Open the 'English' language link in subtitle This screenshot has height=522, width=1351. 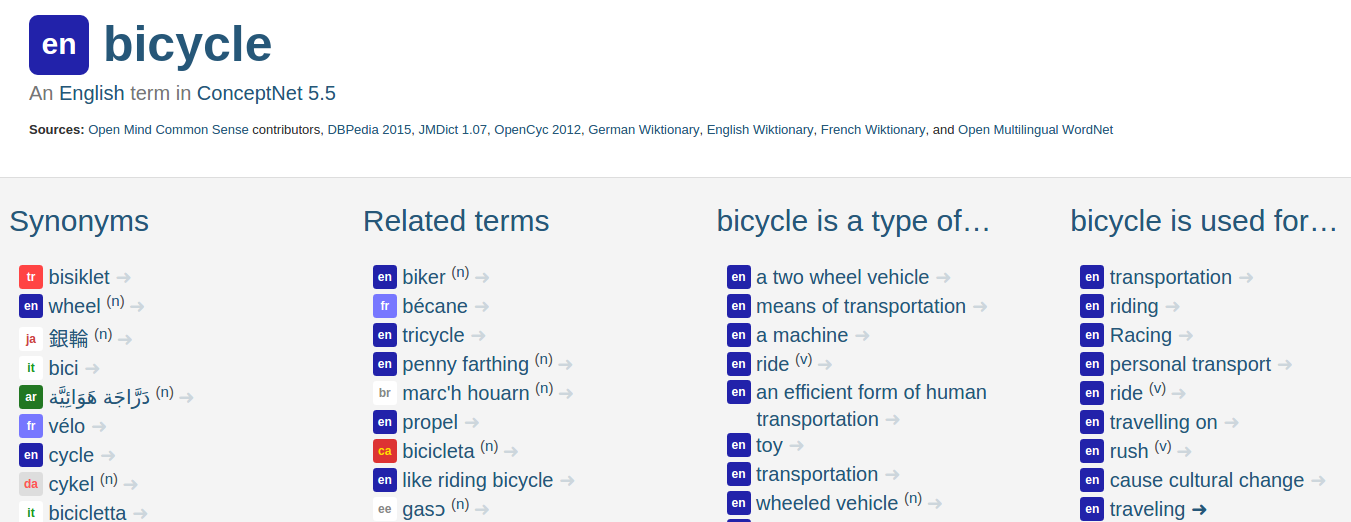(x=92, y=94)
